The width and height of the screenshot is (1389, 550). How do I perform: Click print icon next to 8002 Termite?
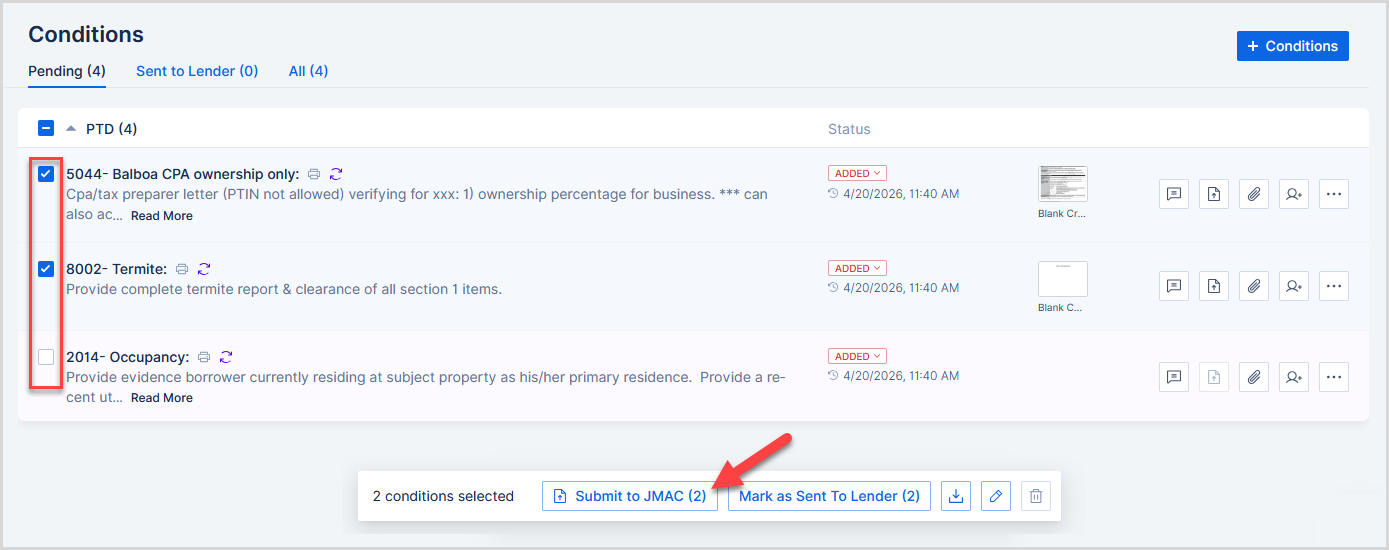[182, 269]
